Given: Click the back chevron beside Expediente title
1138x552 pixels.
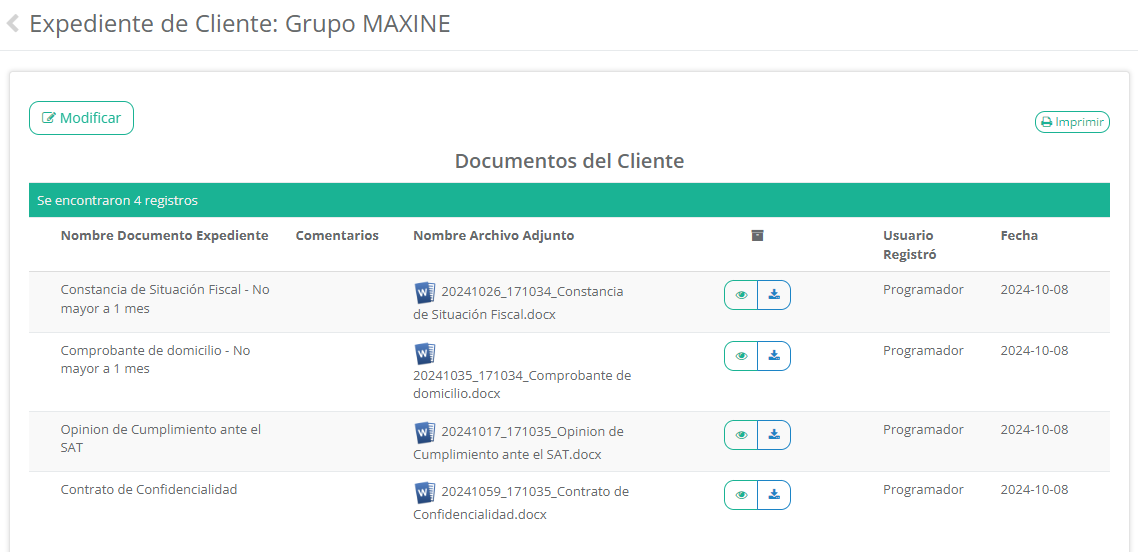Looking at the screenshot, I should tap(13, 24).
